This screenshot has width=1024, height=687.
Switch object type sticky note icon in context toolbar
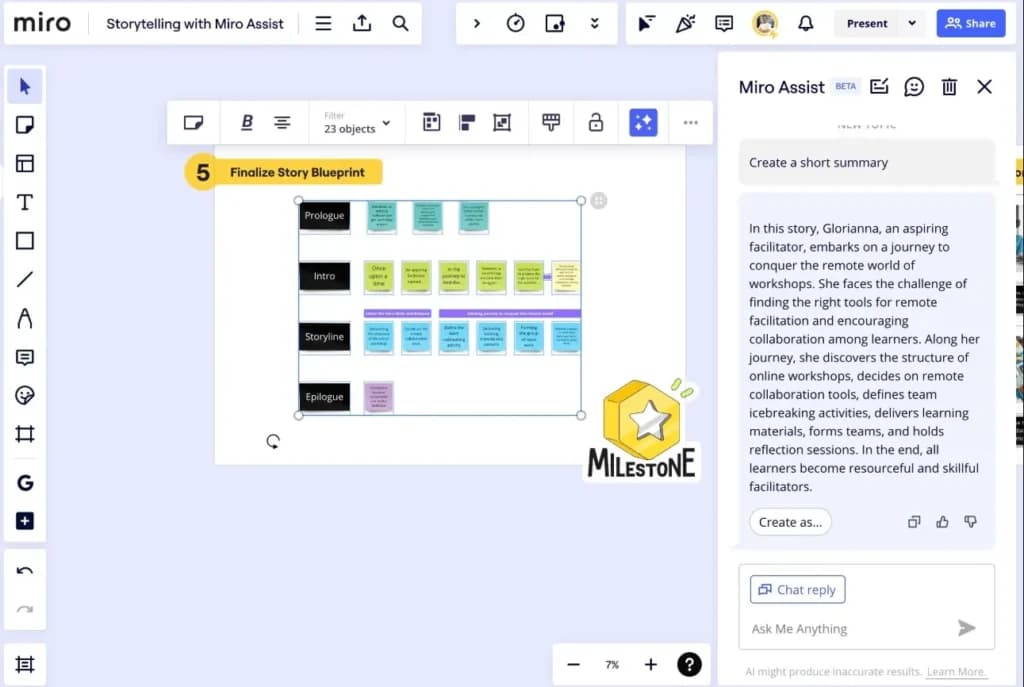click(193, 122)
